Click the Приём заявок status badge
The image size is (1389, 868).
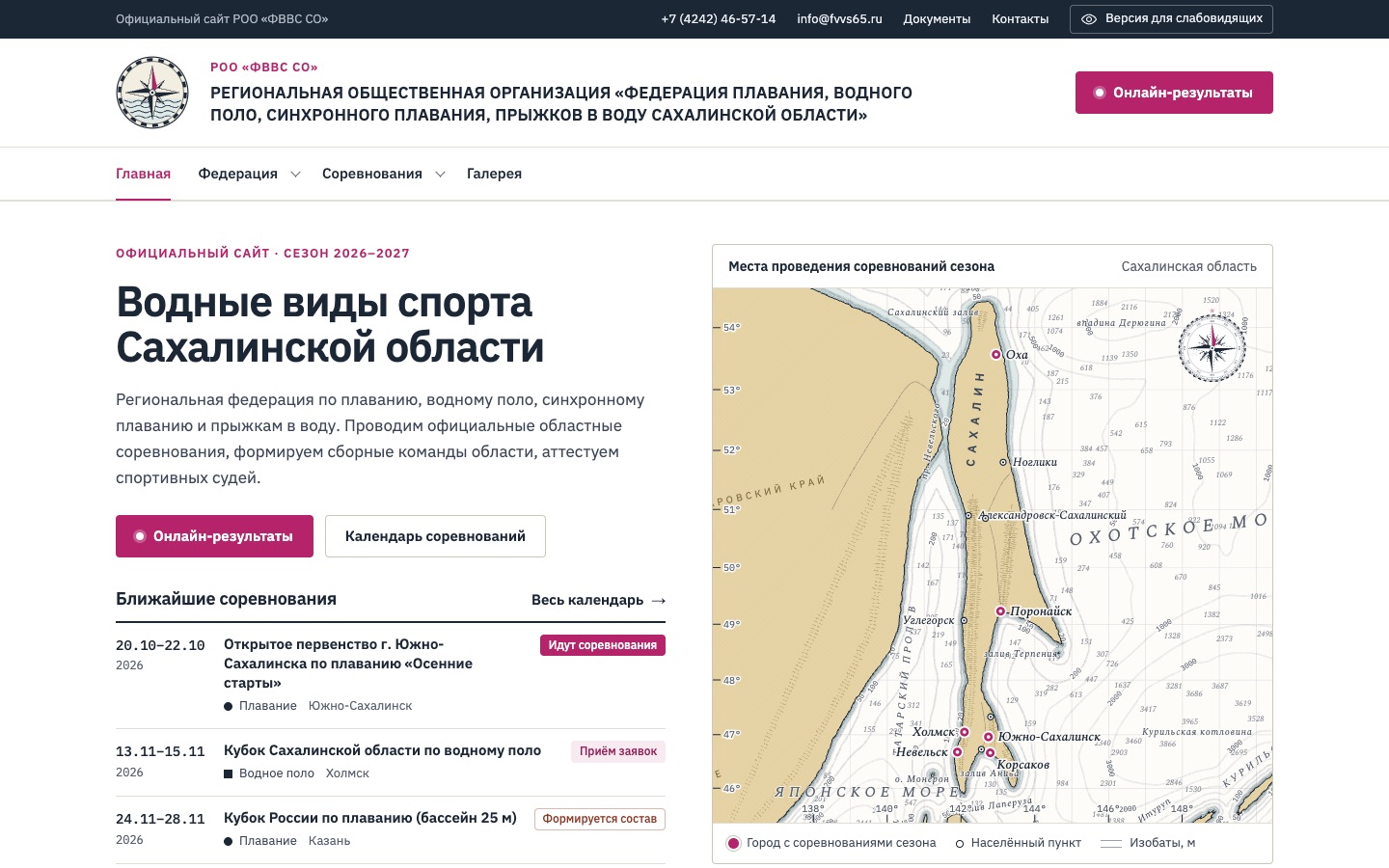(618, 751)
